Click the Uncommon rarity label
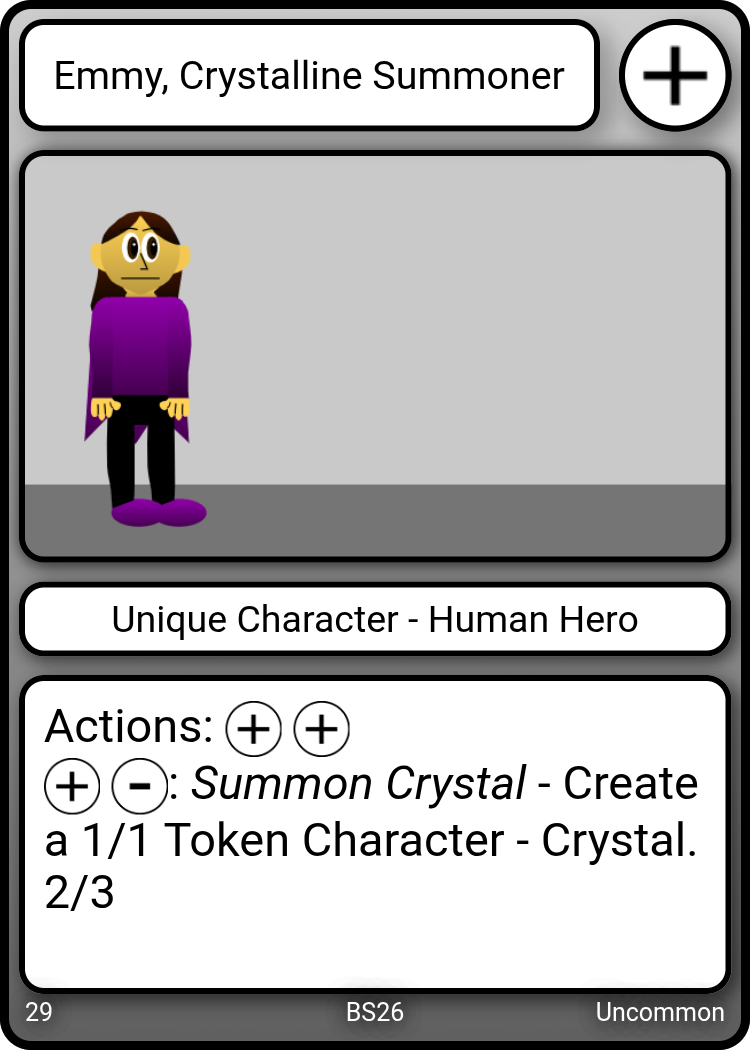The width and height of the screenshot is (750, 1050). (x=660, y=1012)
